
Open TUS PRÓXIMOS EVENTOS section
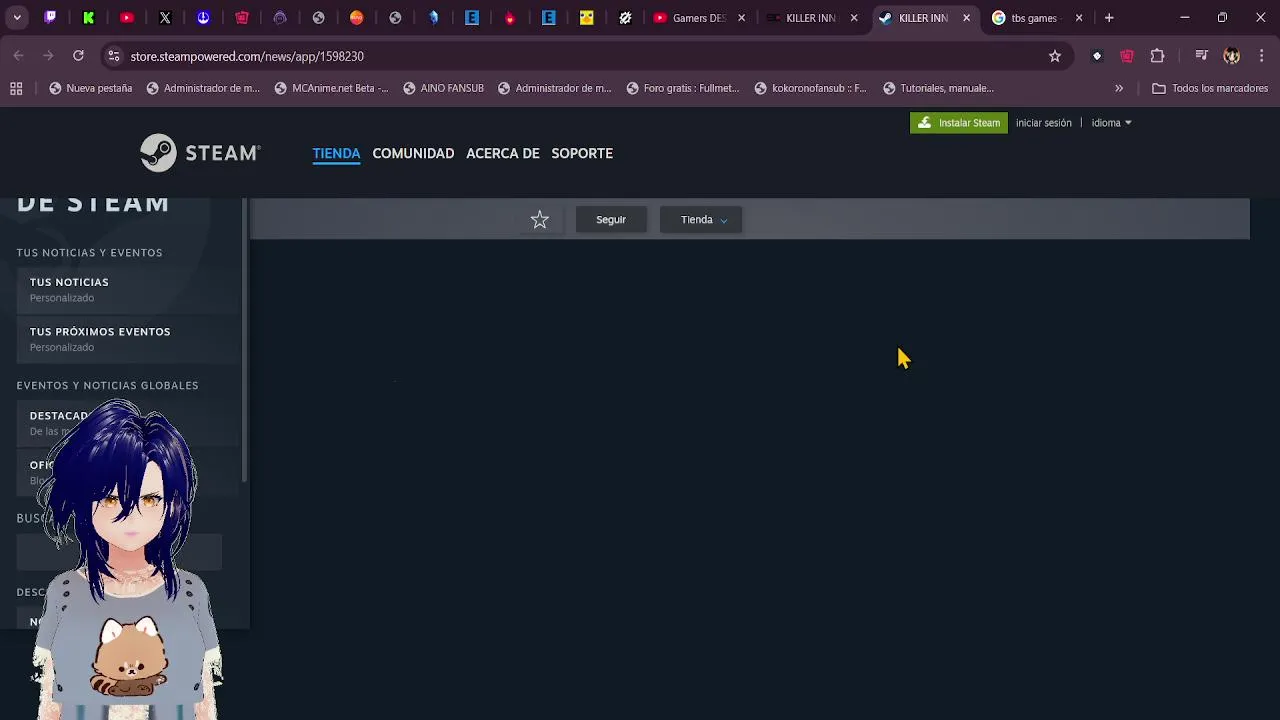click(x=128, y=339)
